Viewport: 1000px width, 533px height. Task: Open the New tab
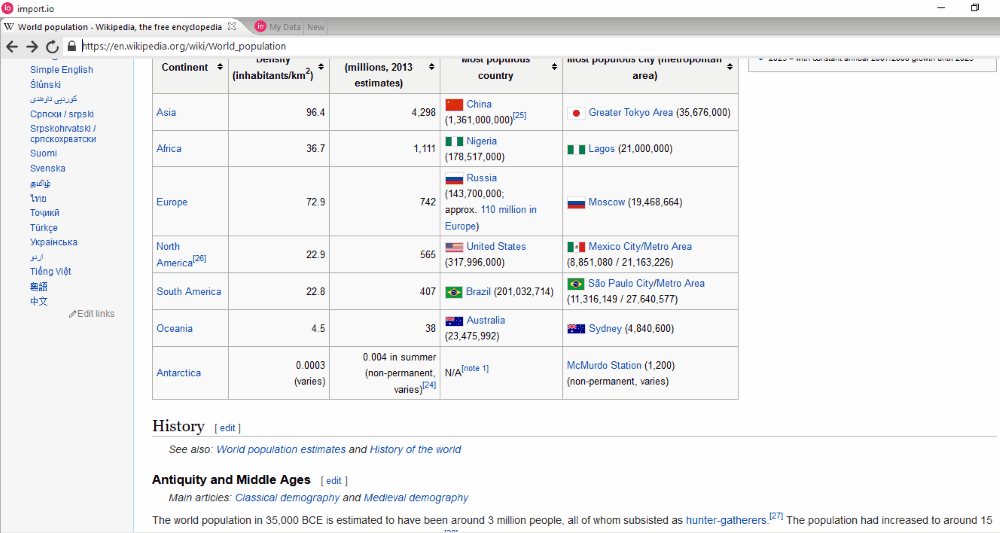(x=316, y=27)
